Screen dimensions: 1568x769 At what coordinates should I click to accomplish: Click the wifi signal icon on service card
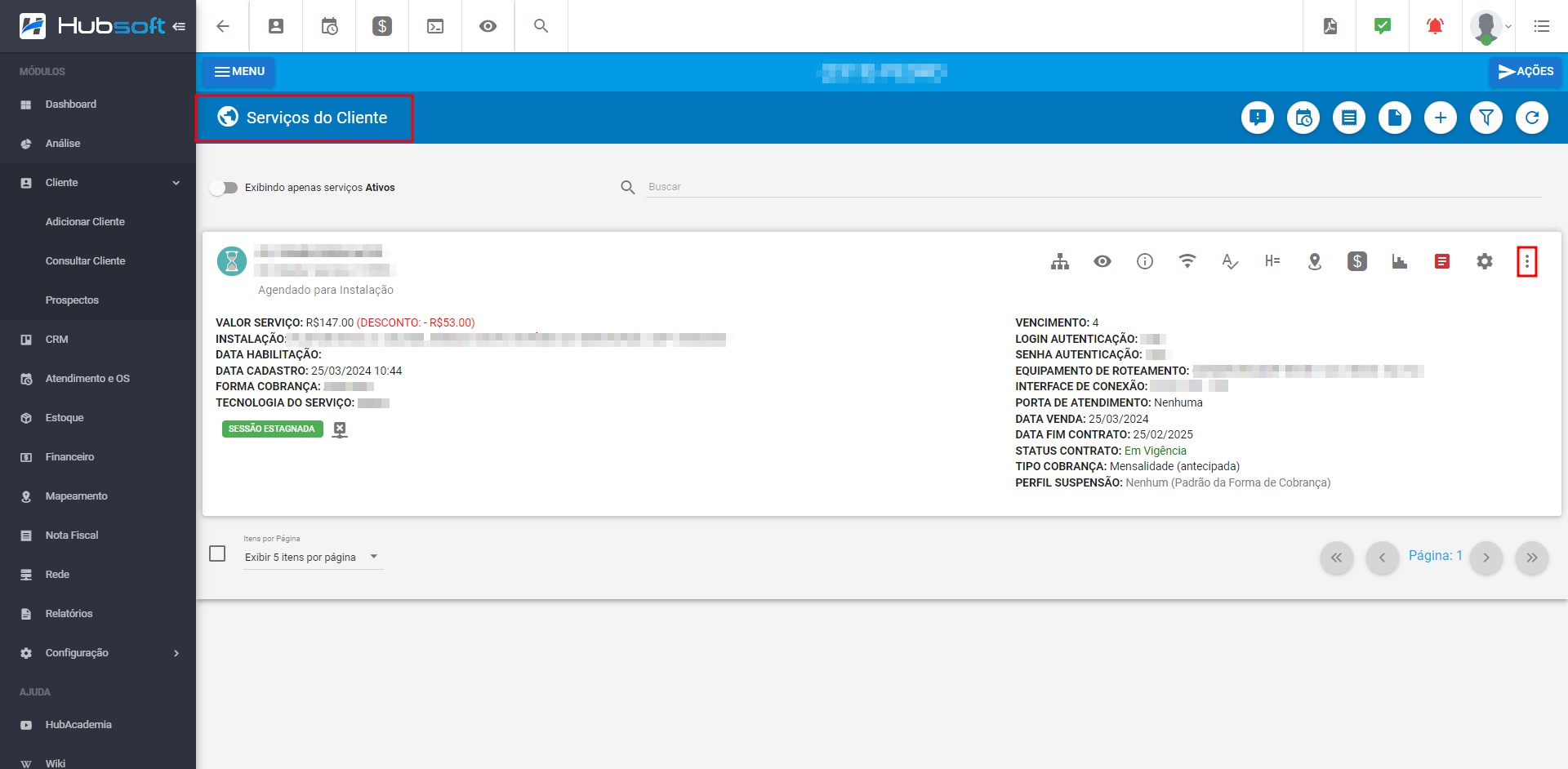[1187, 261]
